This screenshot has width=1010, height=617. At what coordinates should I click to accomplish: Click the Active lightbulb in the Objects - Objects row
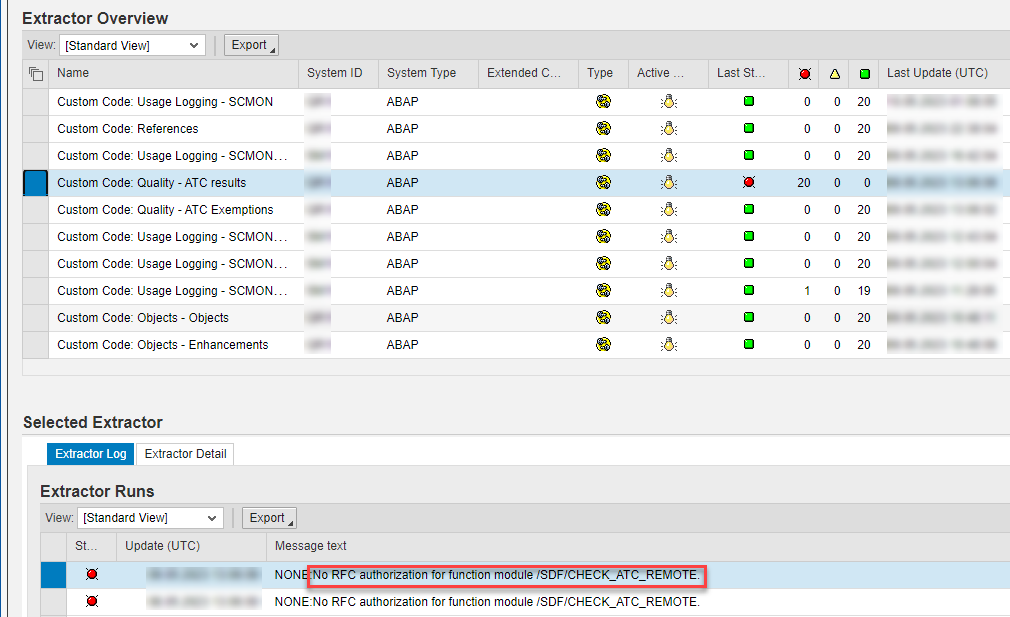(x=669, y=318)
